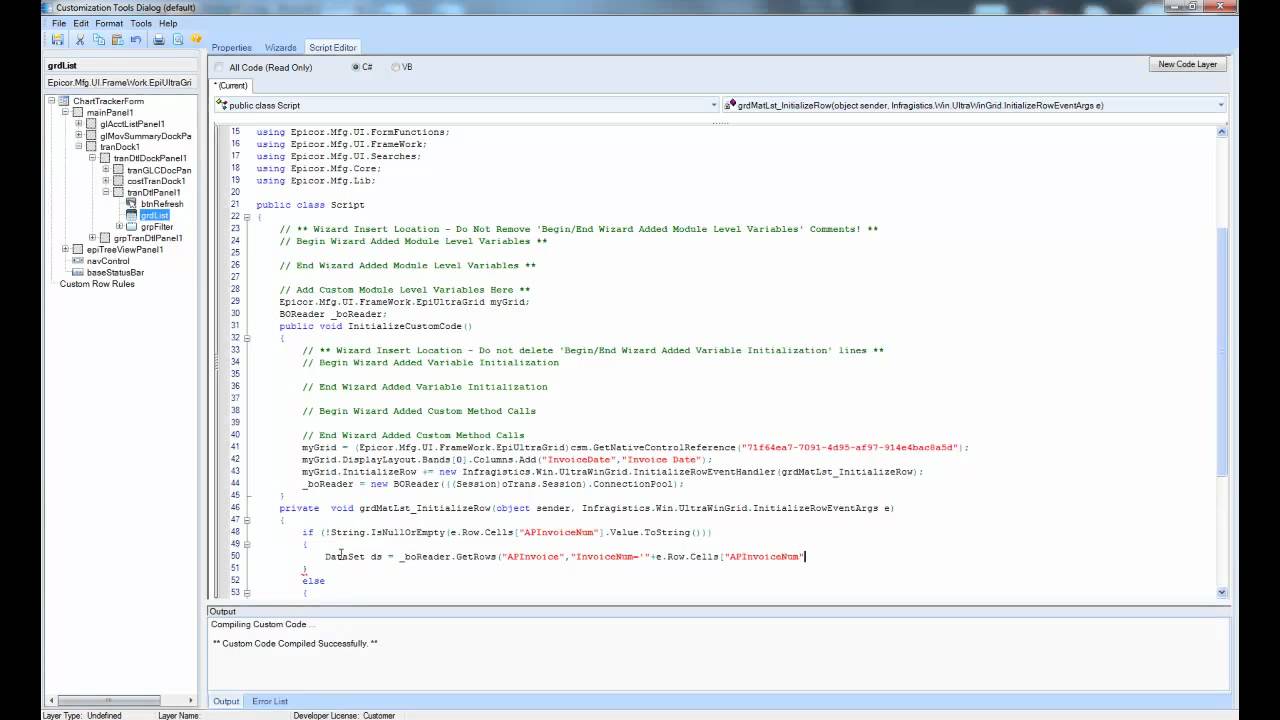Select the (Current) code layer tab
The image size is (1280, 720).
231,86
